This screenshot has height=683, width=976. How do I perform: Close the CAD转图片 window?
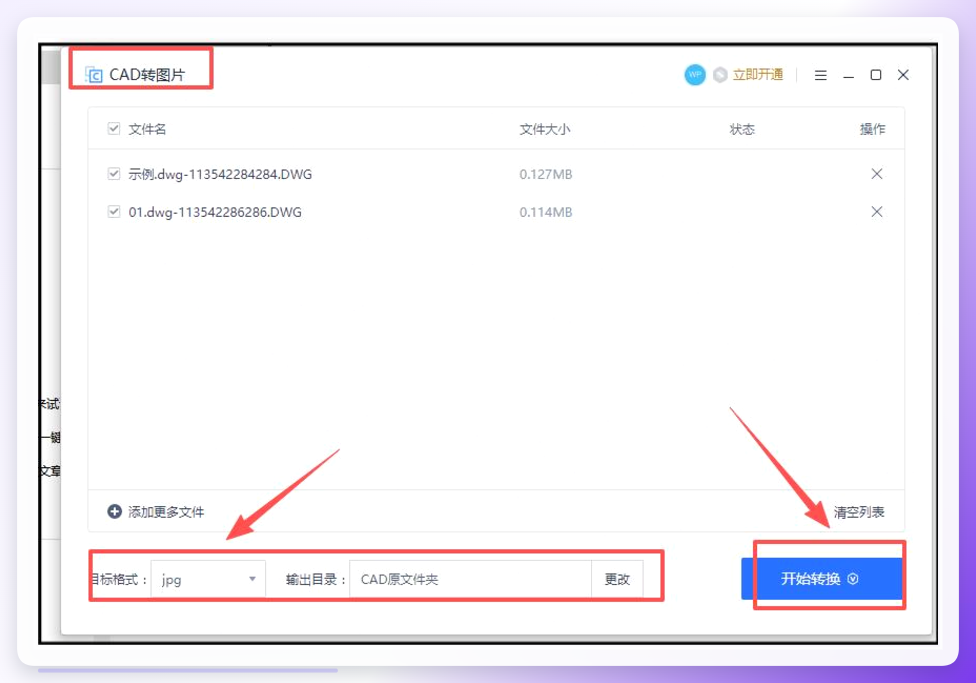tap(903, 75)
